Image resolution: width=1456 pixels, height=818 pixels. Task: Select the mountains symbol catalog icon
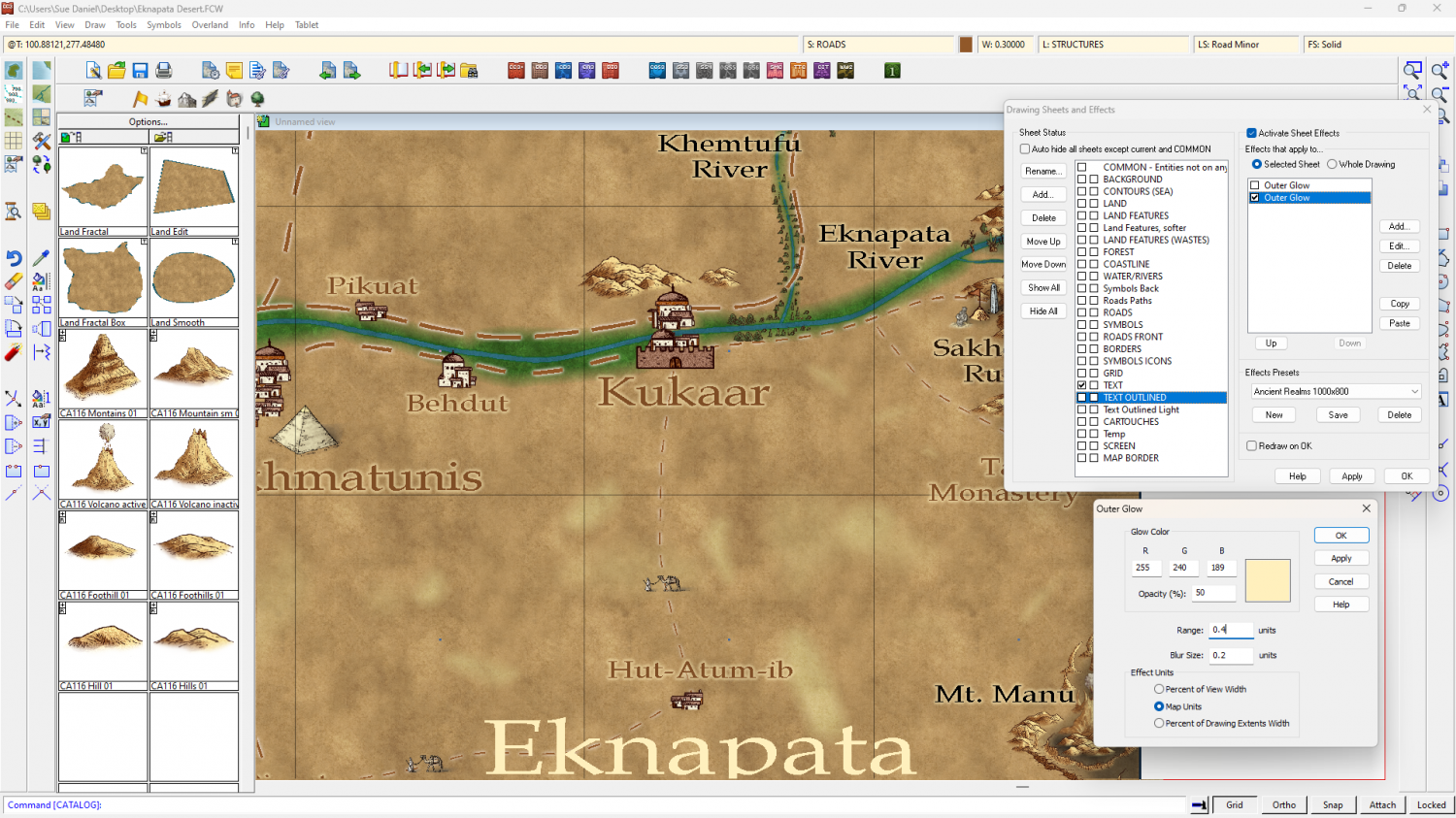pyautogui.click(x=187, y=98)
